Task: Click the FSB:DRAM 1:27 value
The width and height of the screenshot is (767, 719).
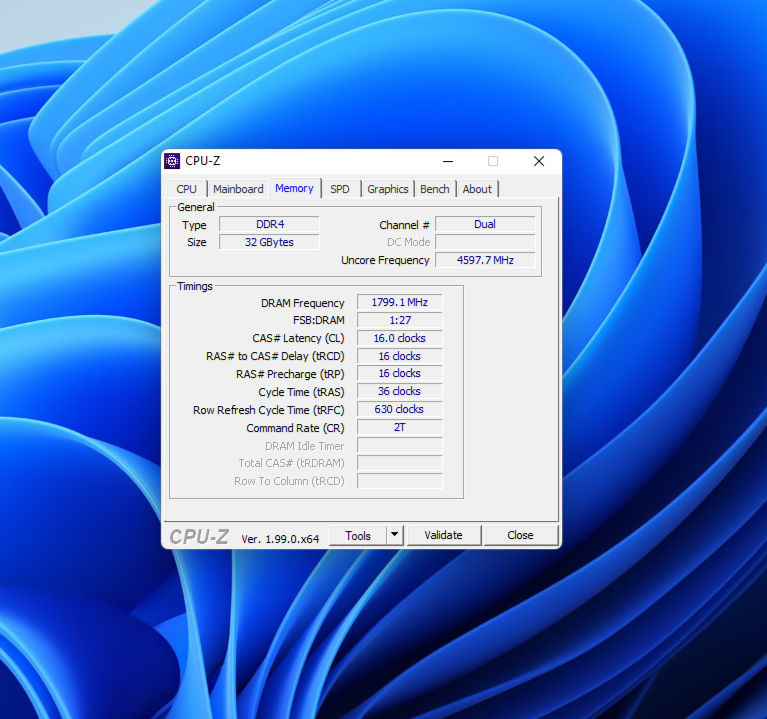Action: click(400, 320)
